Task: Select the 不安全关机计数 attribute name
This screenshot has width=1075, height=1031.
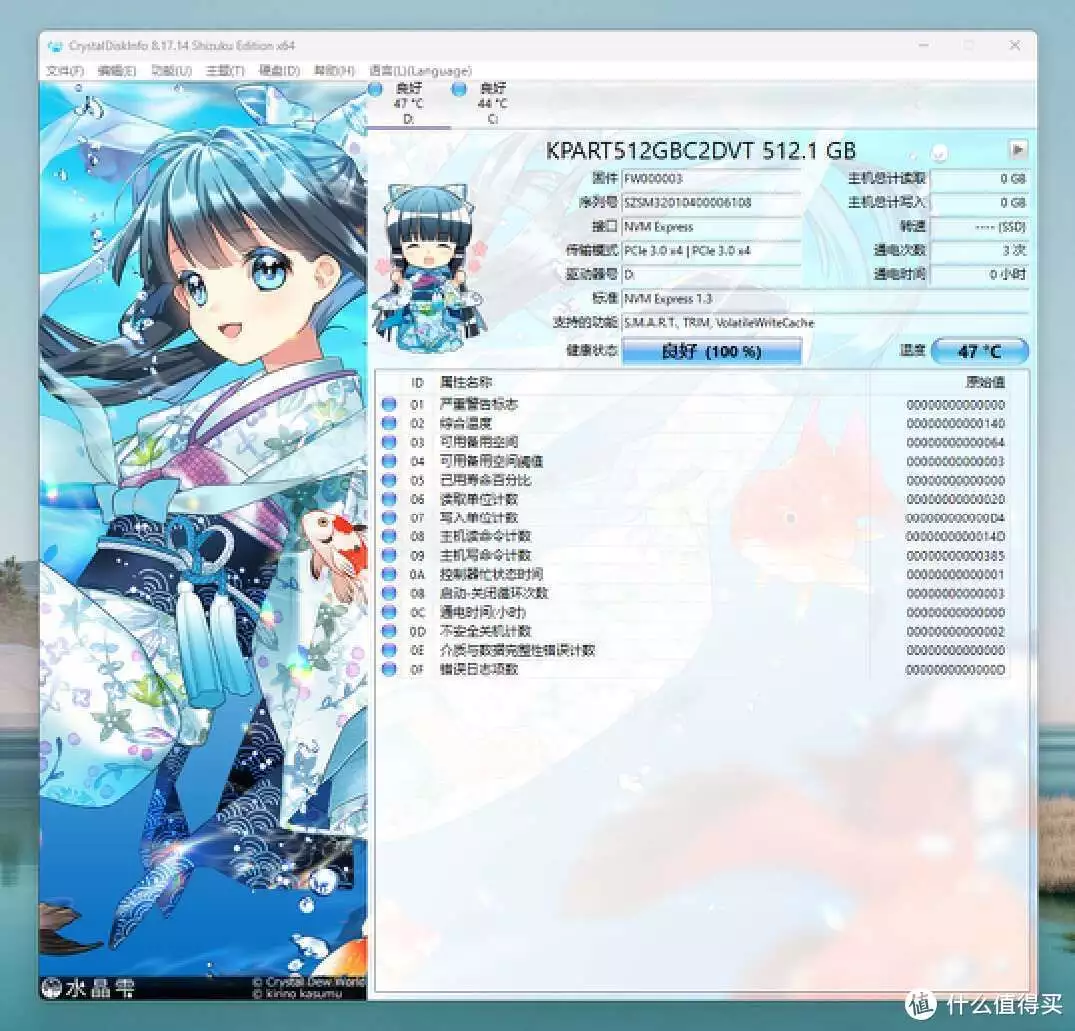Action: [x=485, y=631]
